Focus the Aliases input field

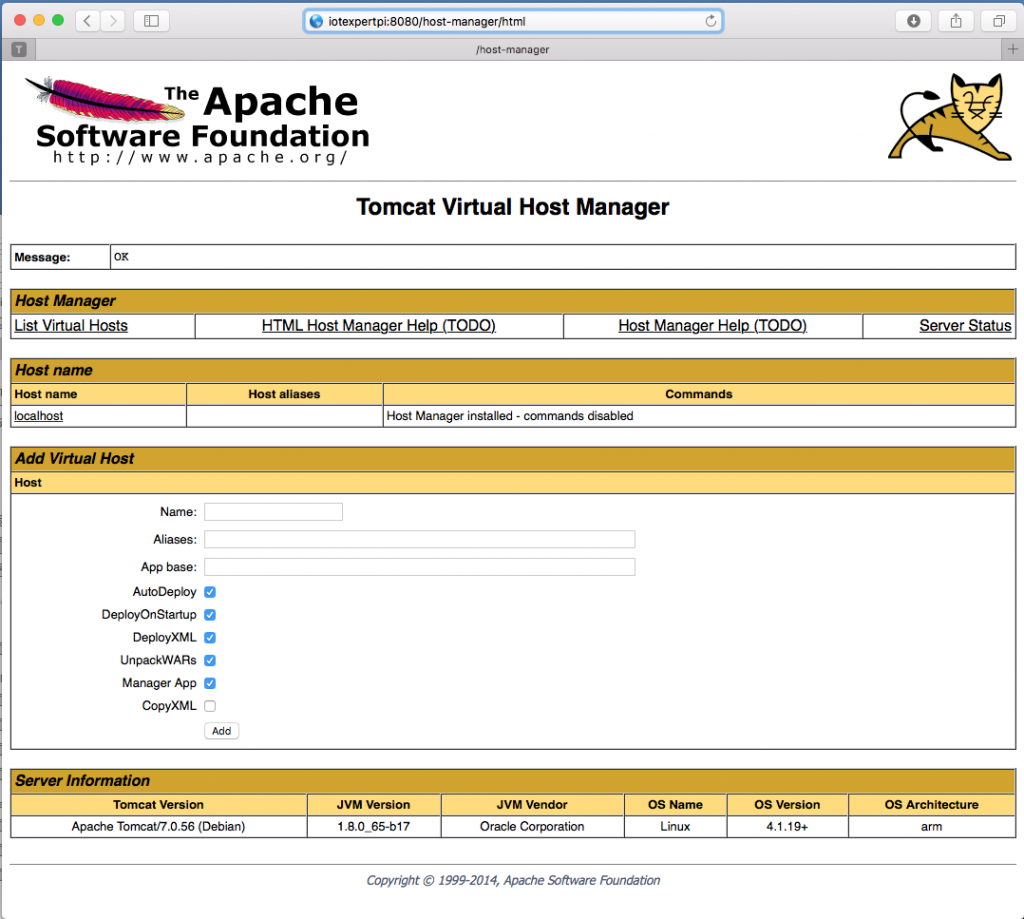[419, 539]
